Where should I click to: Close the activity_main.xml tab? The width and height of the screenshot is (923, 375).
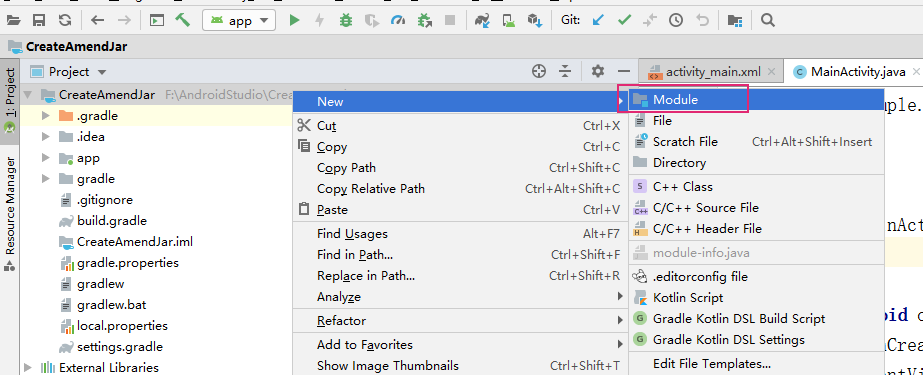(x=772, y=72)
